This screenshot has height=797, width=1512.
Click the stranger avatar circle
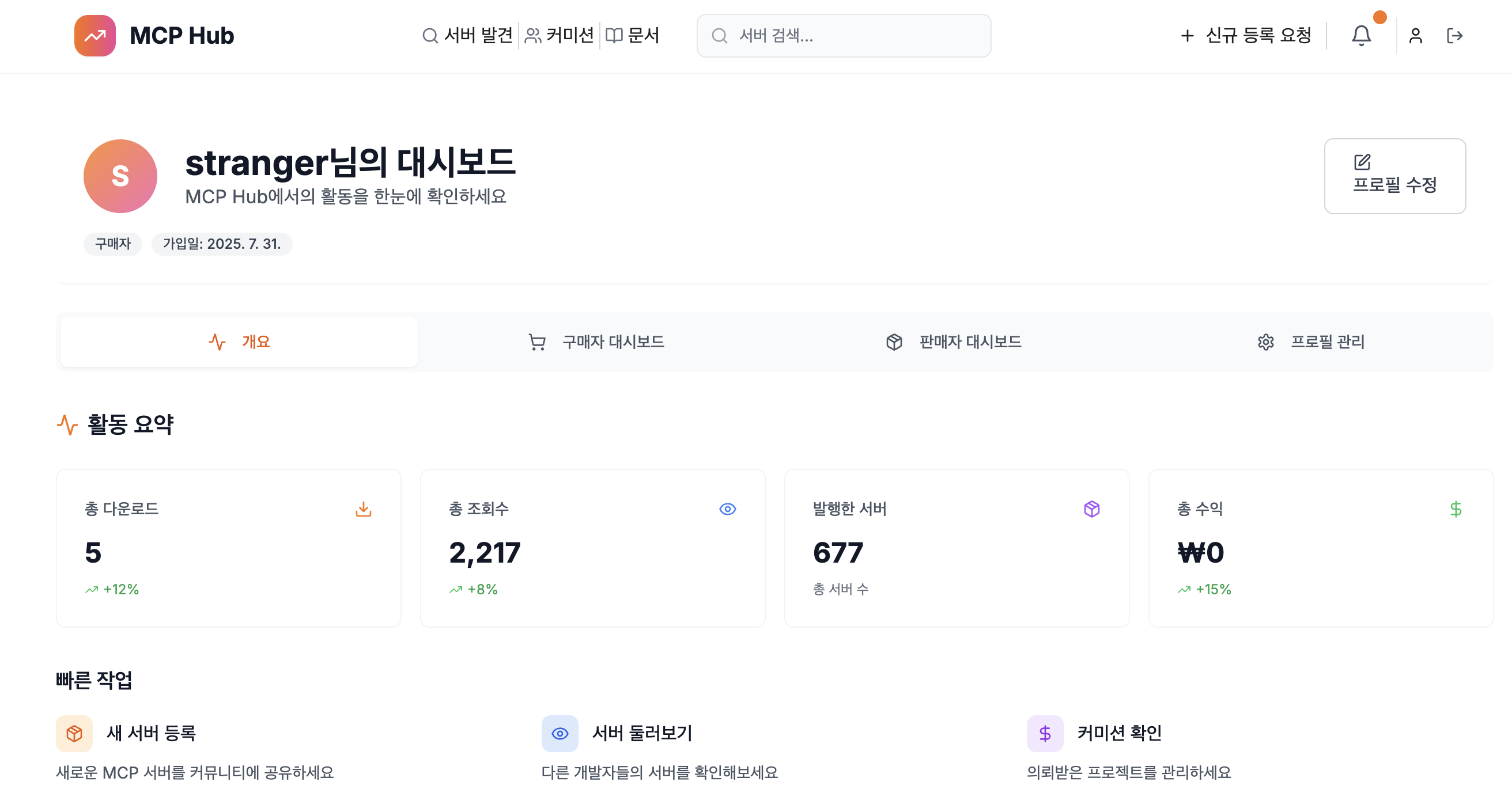pyautogui.click(x=120, y=176)
